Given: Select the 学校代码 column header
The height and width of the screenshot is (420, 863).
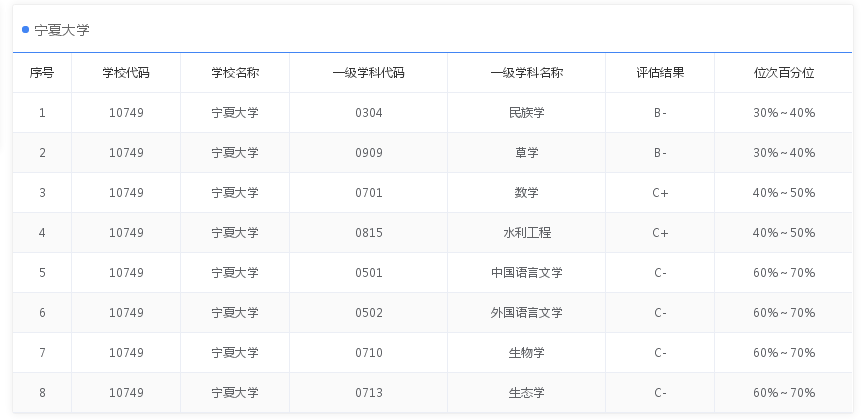Looking at the screenshot, I should point(126,73).
